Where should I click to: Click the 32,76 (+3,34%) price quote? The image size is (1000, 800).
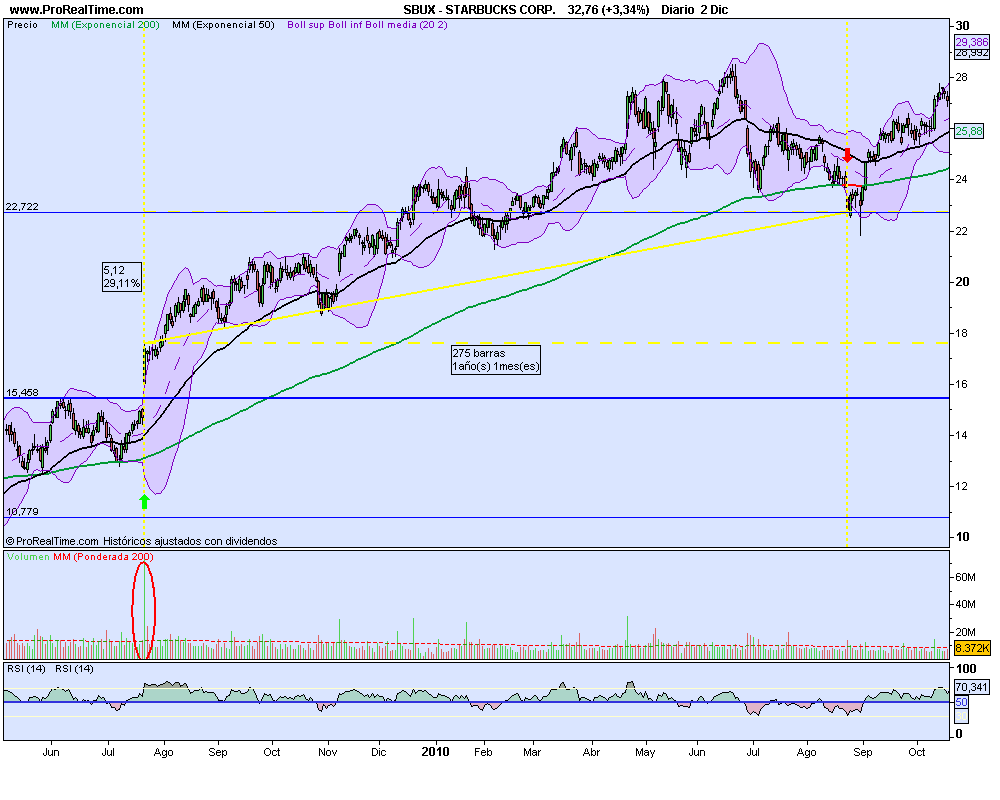[x=608, y=10]
